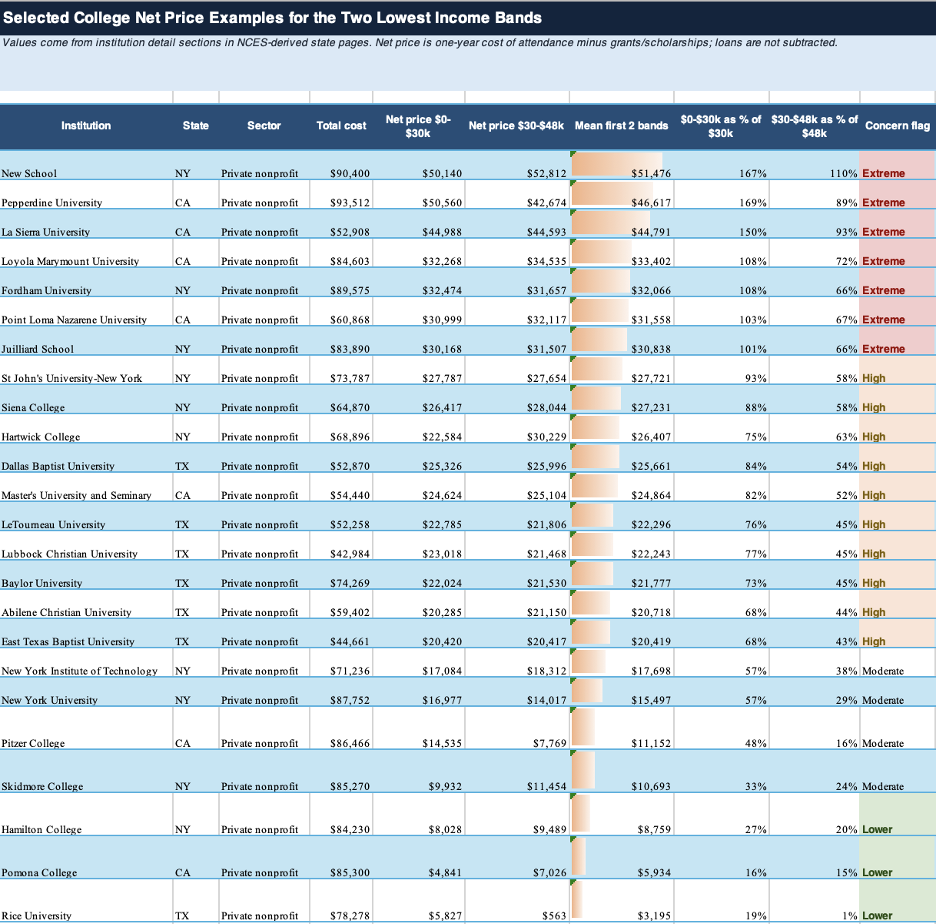Viewport: 936px width, 924px height.
Task: Click the $17,698 mean cell for NYIT
Action: [622, 663]
